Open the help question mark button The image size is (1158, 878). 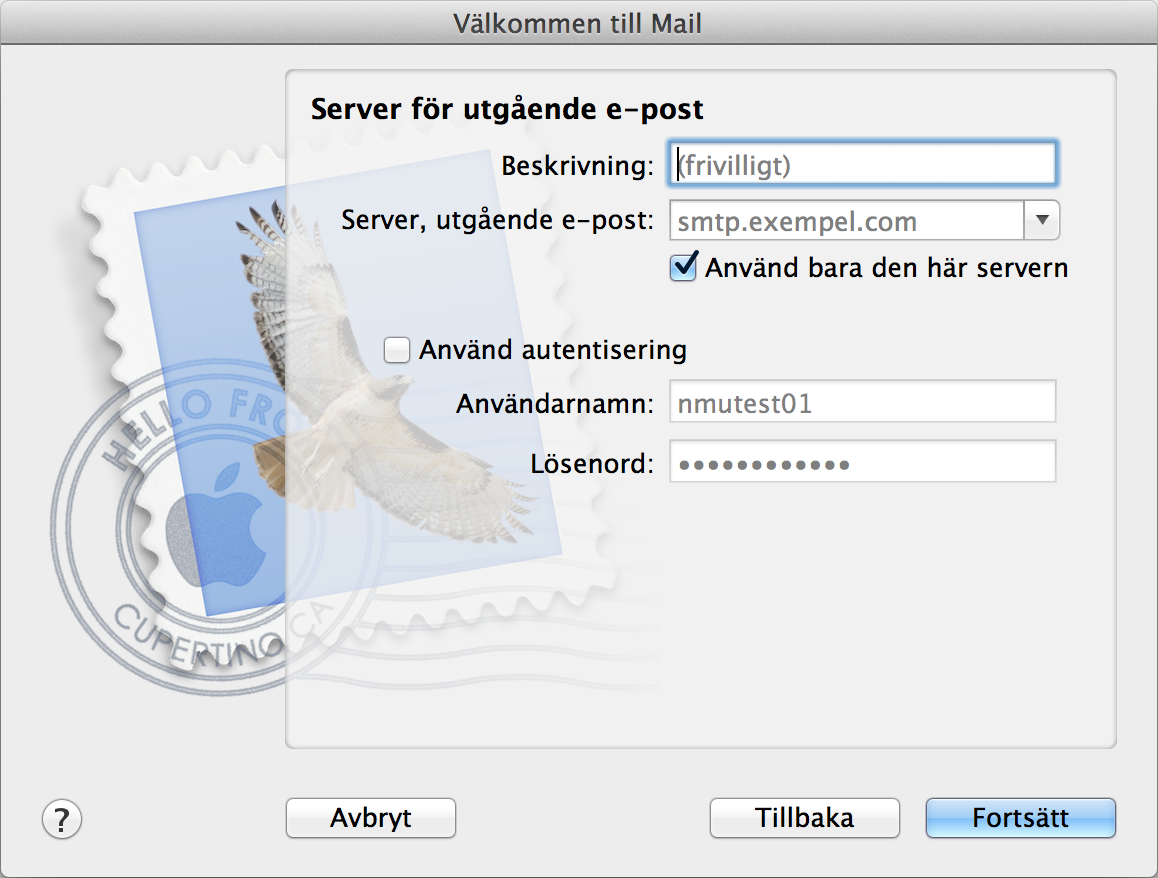[62, 819]
